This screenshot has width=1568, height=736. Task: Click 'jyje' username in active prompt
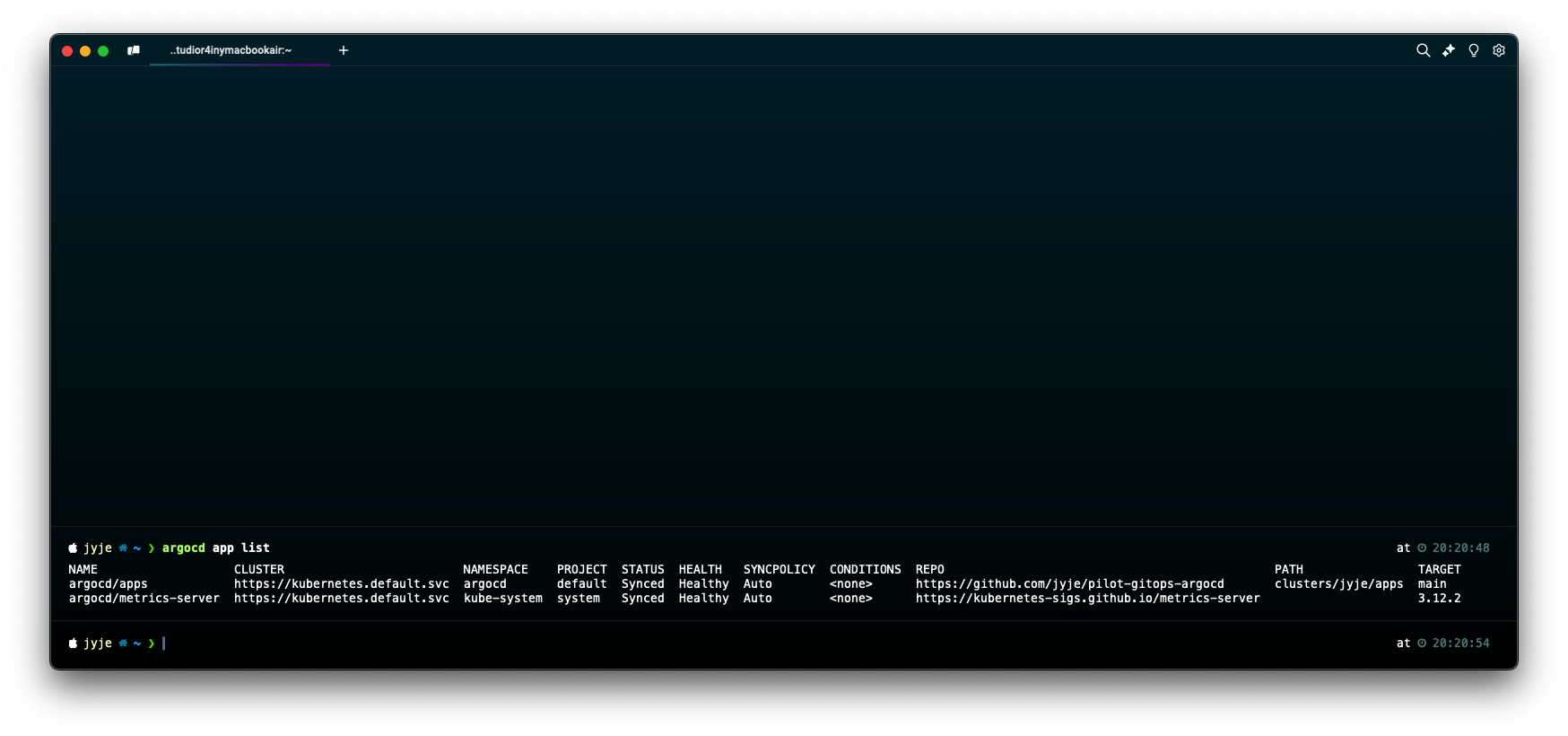[98, 643]
